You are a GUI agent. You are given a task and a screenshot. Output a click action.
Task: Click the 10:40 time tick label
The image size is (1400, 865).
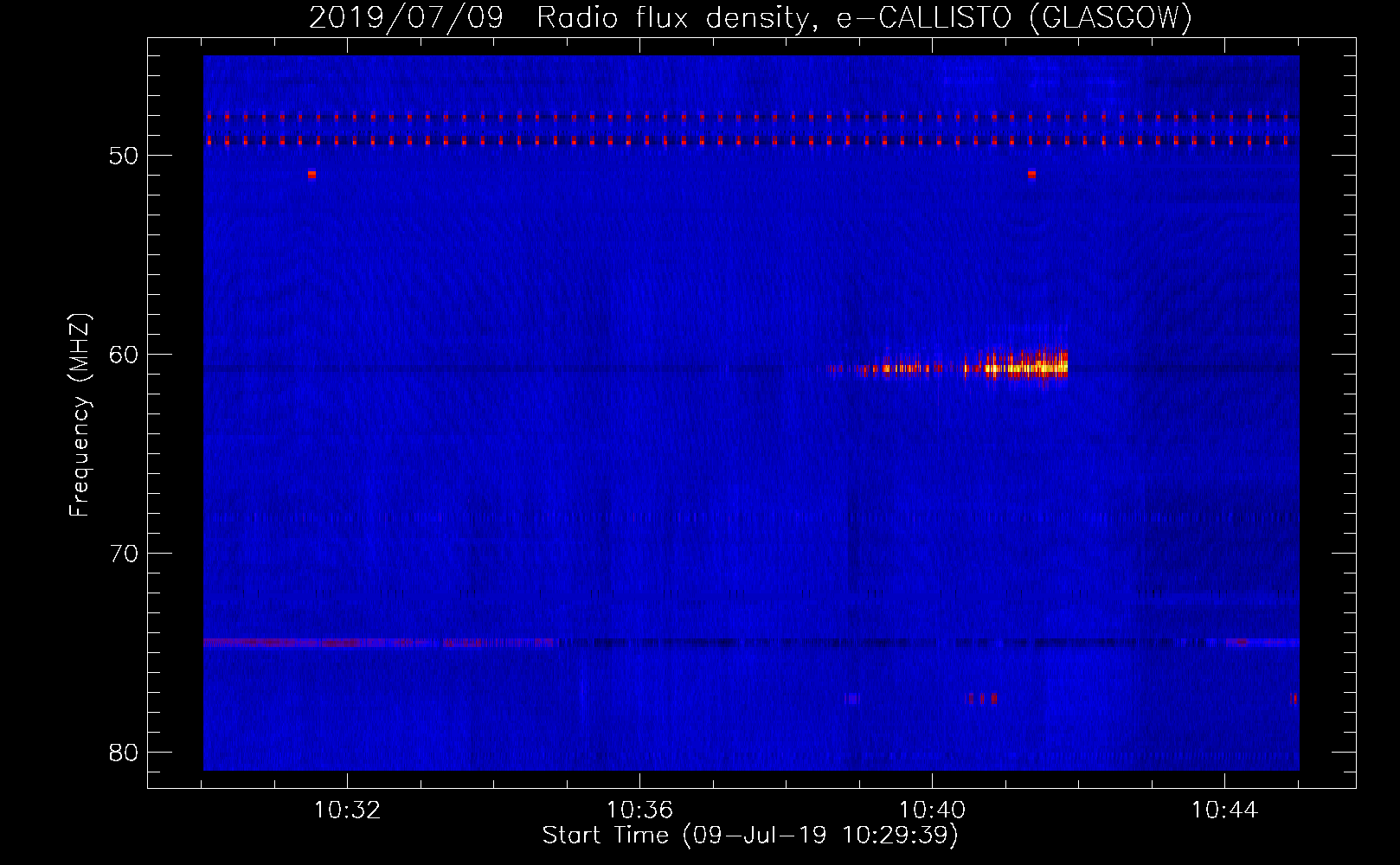pyautogui.click(x=932, y=811)
